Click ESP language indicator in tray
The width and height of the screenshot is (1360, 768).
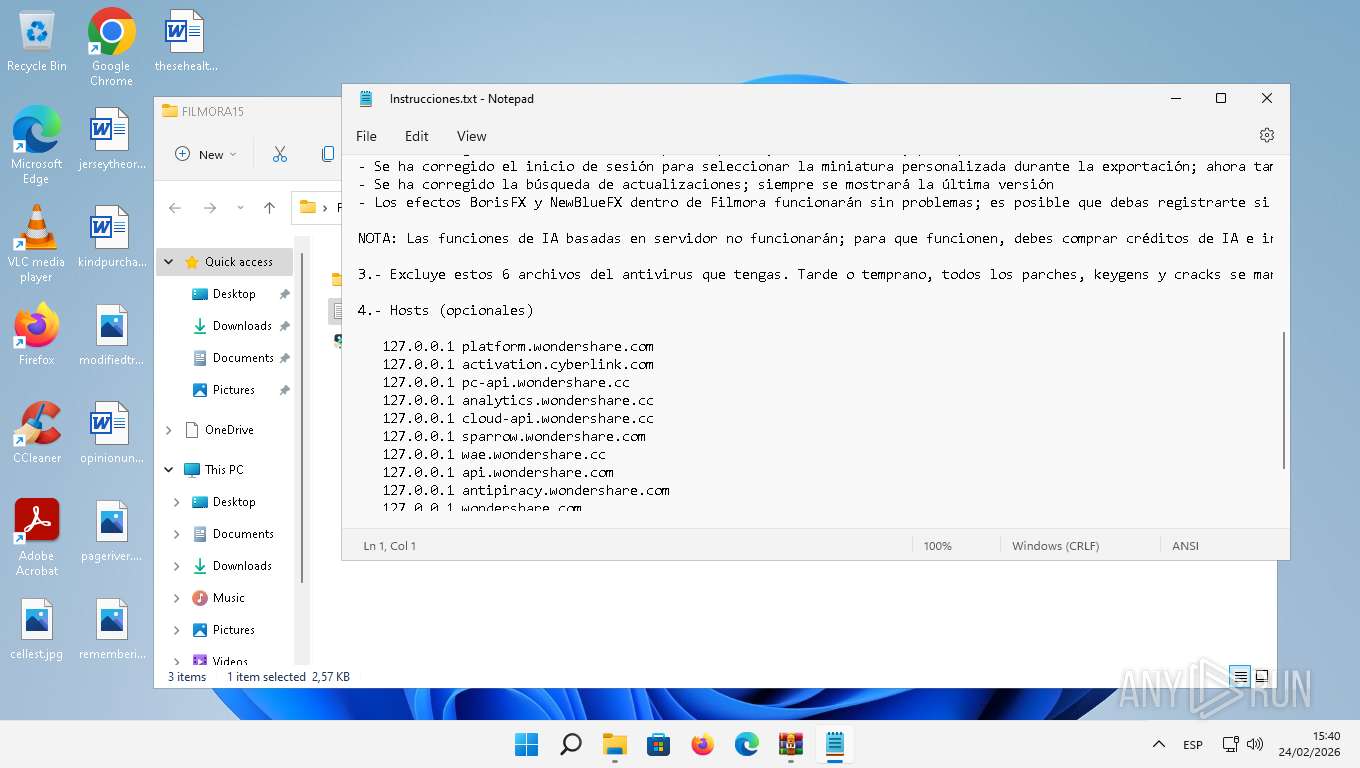coord(1192,745)
